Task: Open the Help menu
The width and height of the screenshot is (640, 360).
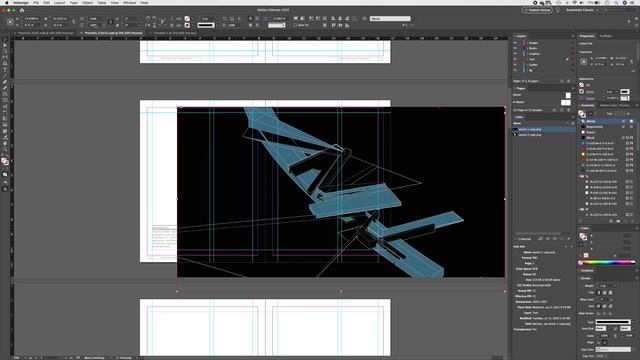Action: (144, 2)
